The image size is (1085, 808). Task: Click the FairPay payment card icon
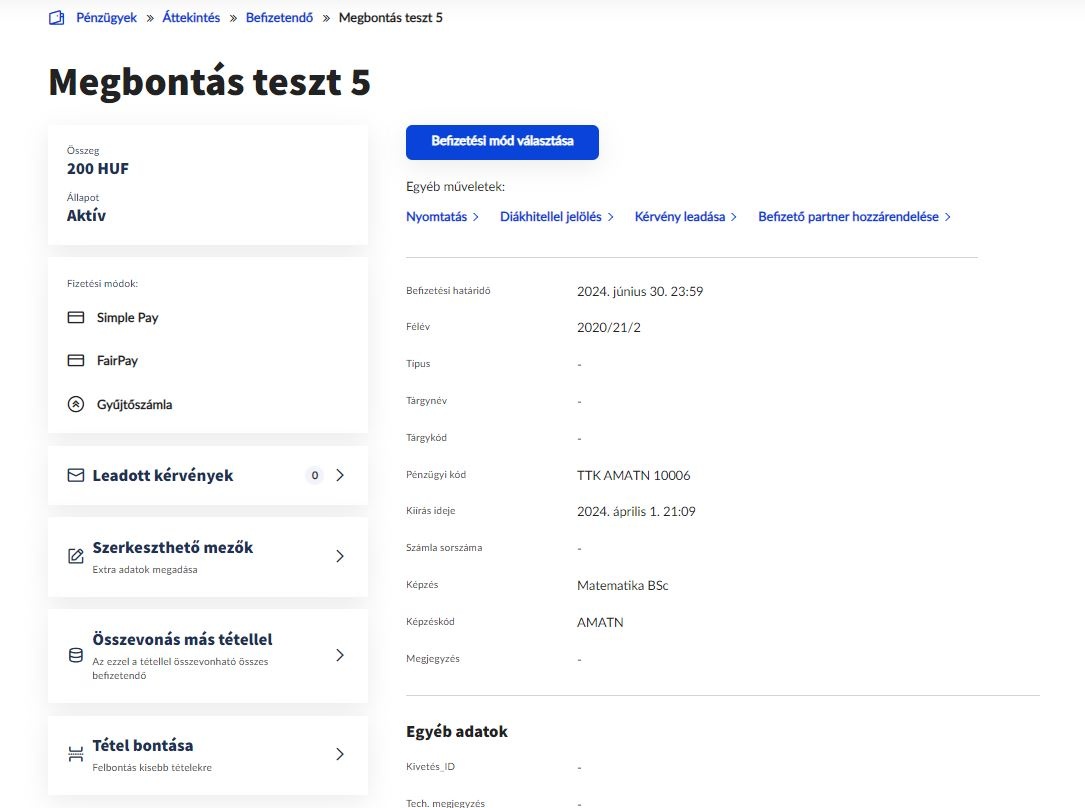point(76,360)
